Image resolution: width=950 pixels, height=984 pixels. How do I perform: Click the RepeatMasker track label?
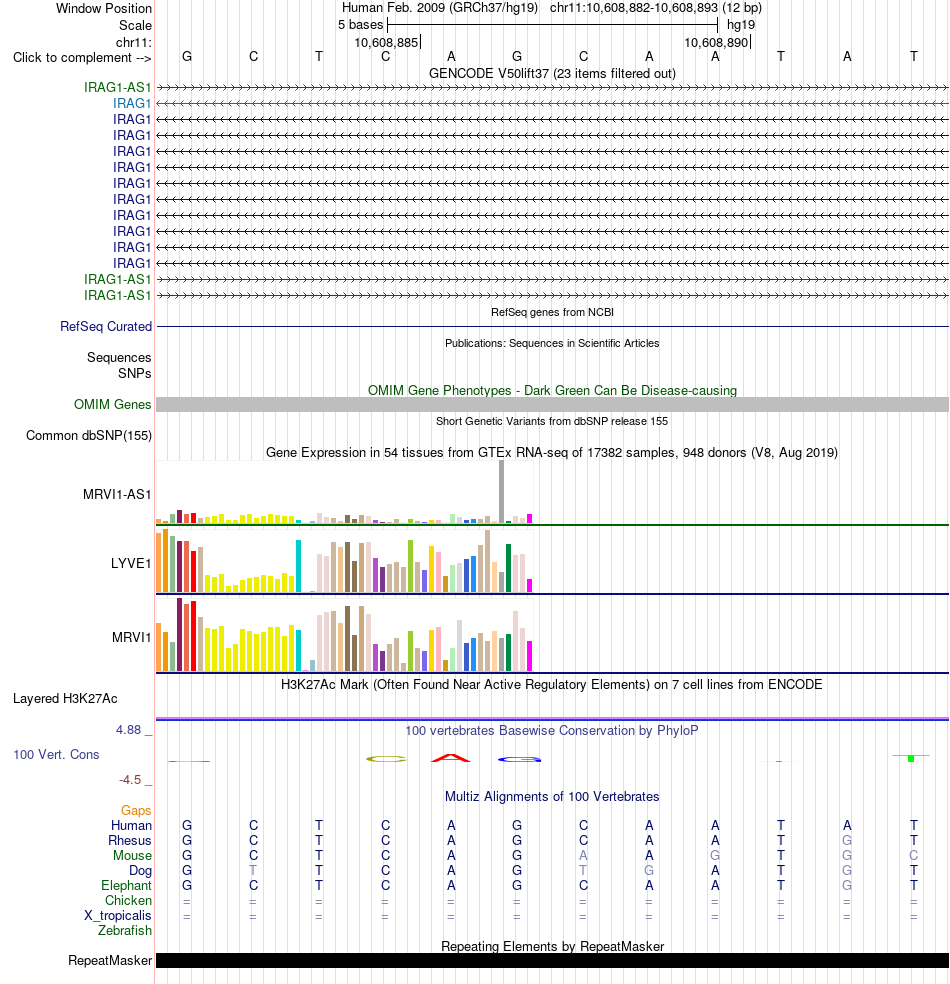coord(110,961)
